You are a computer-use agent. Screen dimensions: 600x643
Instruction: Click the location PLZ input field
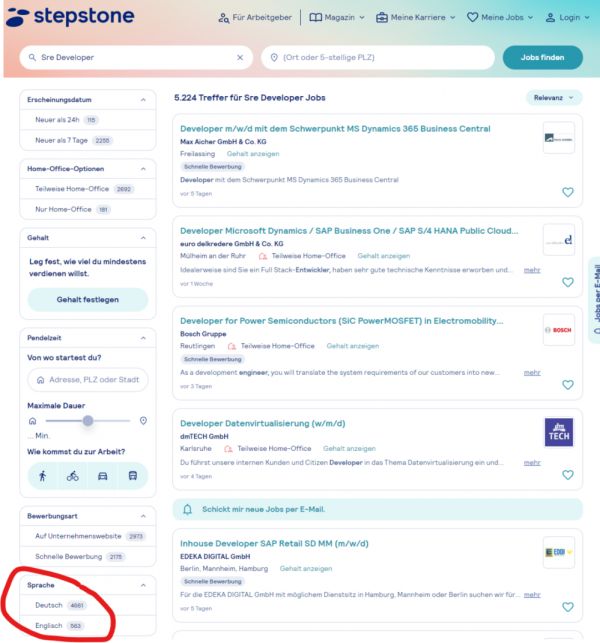(378, 58)
